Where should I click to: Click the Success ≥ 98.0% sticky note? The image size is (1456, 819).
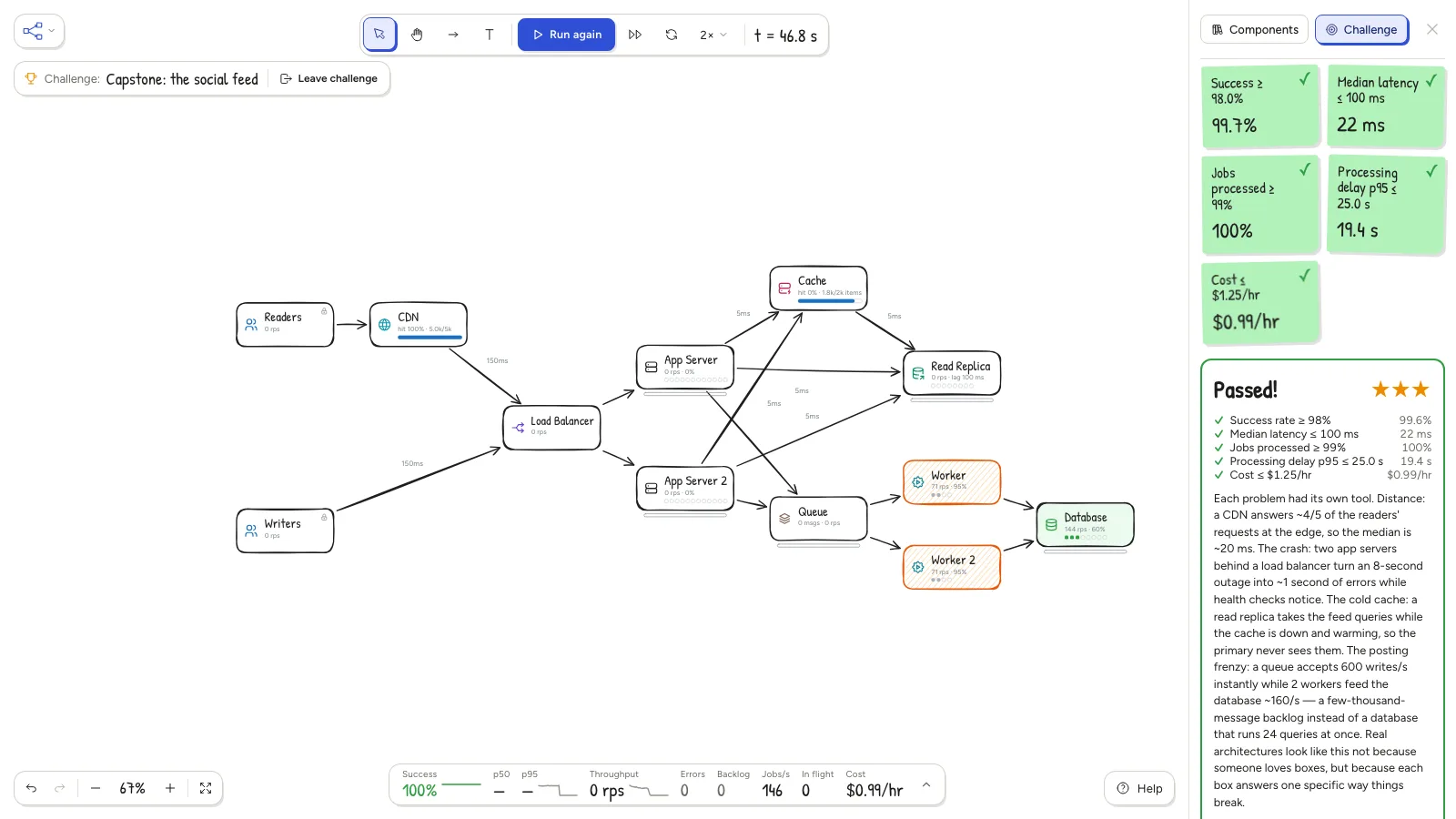1260,106
